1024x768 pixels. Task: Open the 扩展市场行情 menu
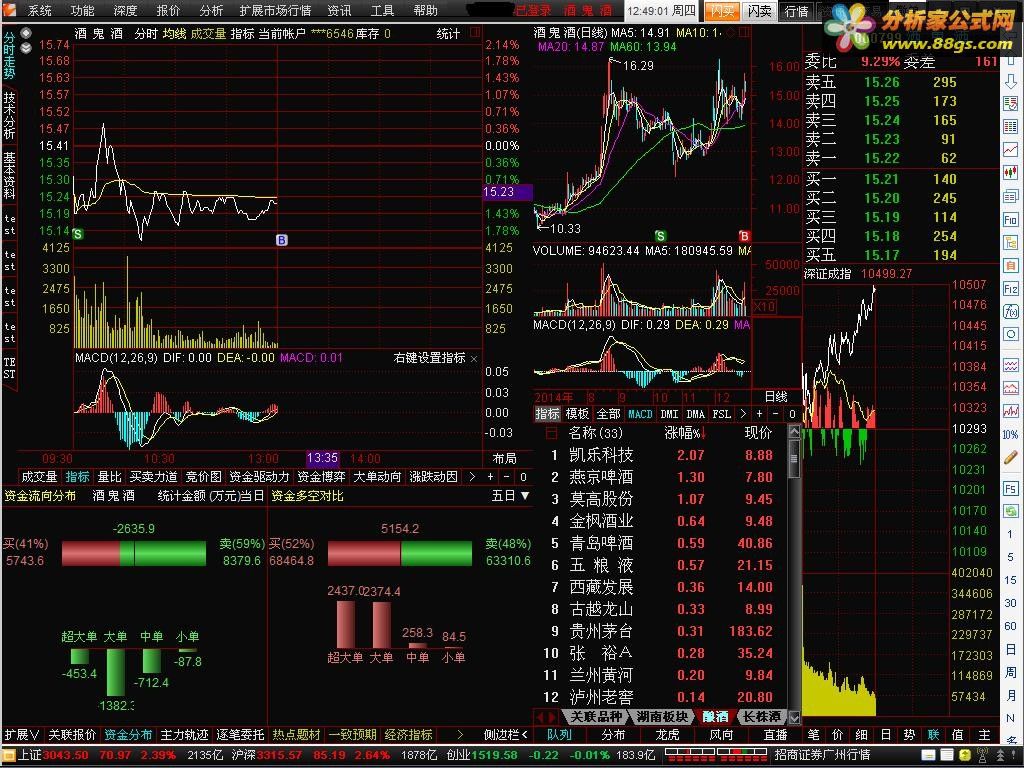tap(275, 10)
